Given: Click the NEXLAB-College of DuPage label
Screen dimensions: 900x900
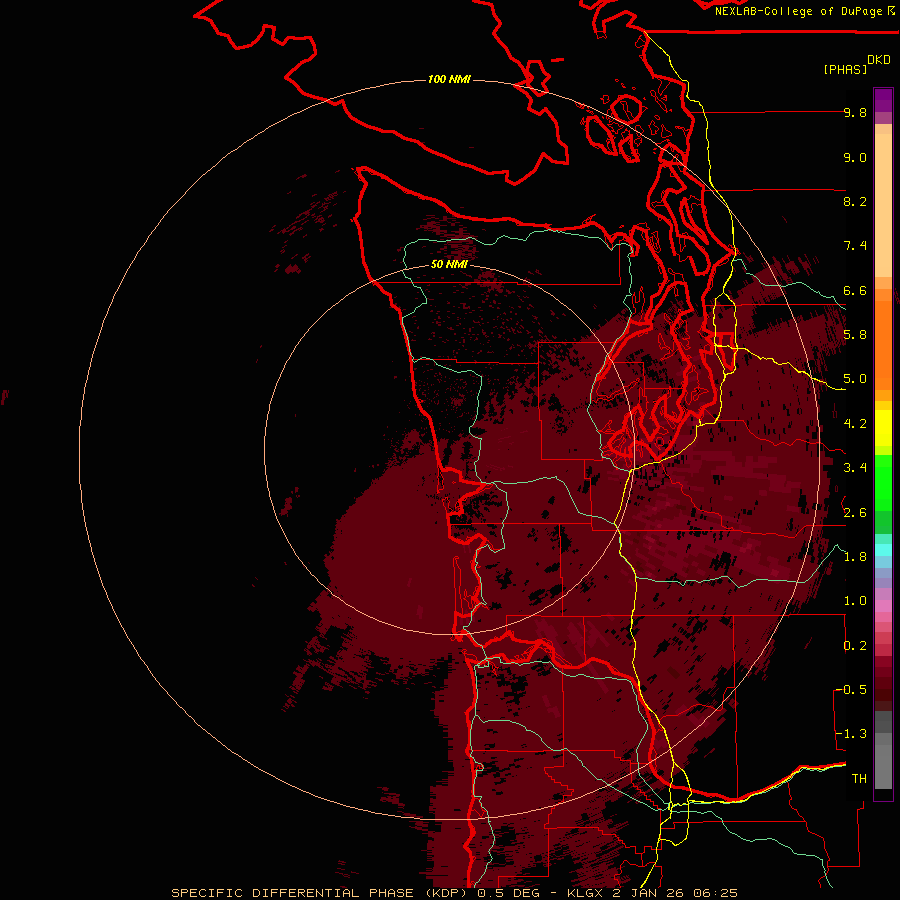Looking at the screenshot, I should (798, 11).
